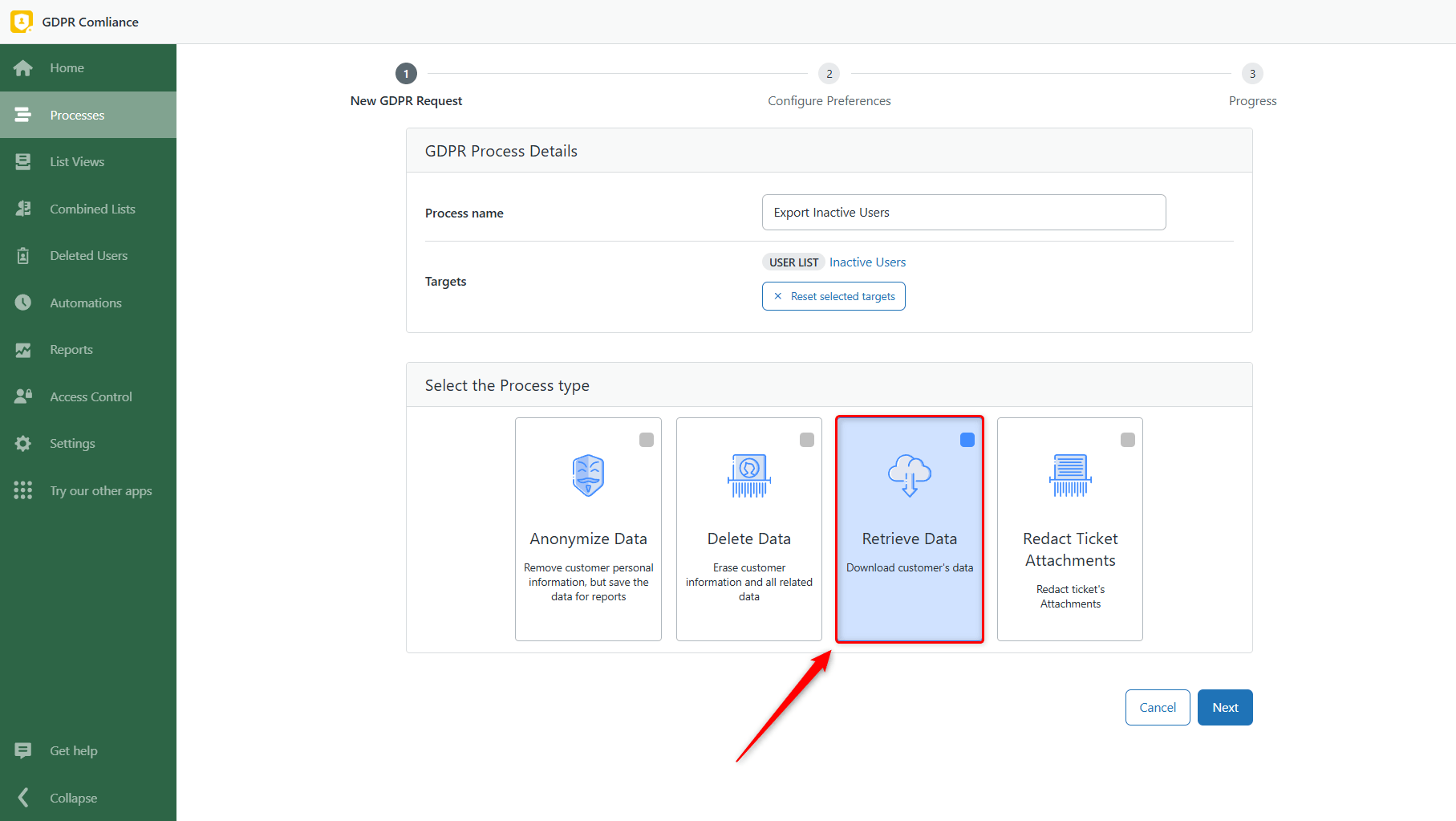Select the Redact Ticket Attachments title
The width and height of the screenshot is (1456, 821).
pos(1070,549)
